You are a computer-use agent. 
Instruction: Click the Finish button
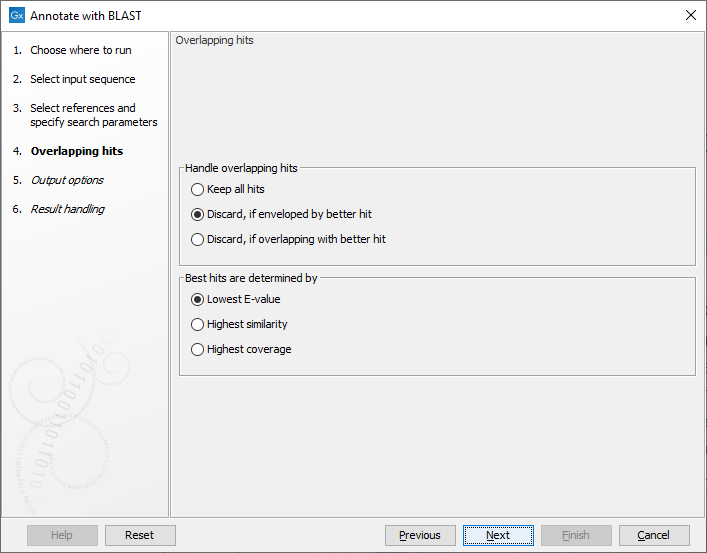pos(576,535)
